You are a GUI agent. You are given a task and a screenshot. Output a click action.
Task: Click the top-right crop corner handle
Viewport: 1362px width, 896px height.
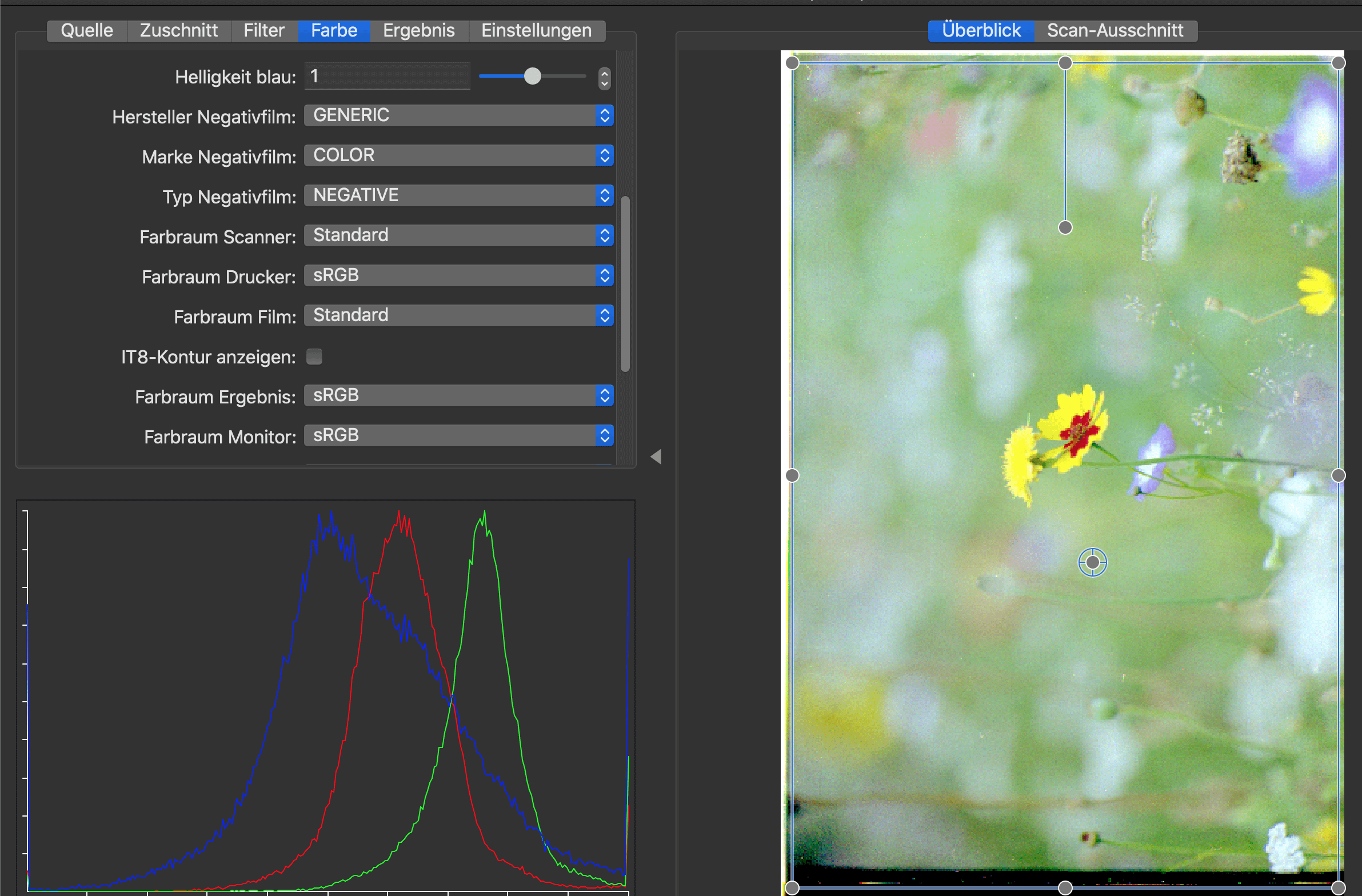(1338, 63)
